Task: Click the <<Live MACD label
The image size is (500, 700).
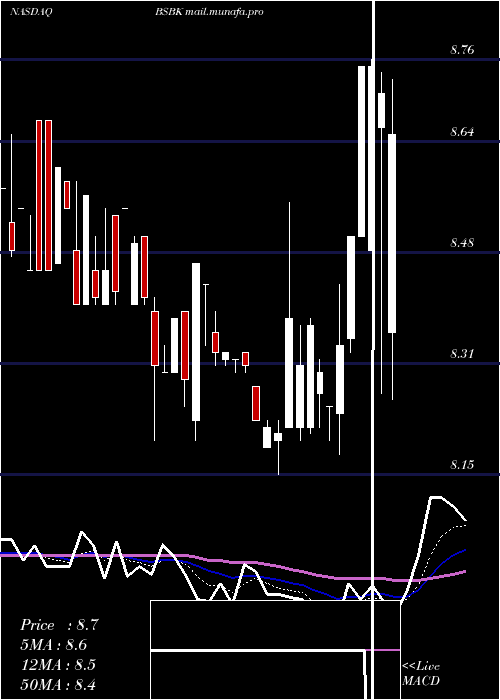Action: tap(421, 673)
